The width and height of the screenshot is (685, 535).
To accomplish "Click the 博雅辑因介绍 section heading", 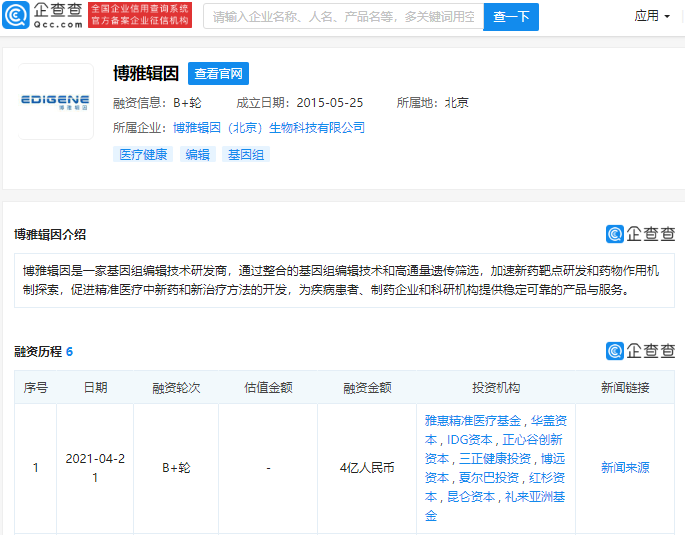I will coord(50,235).
